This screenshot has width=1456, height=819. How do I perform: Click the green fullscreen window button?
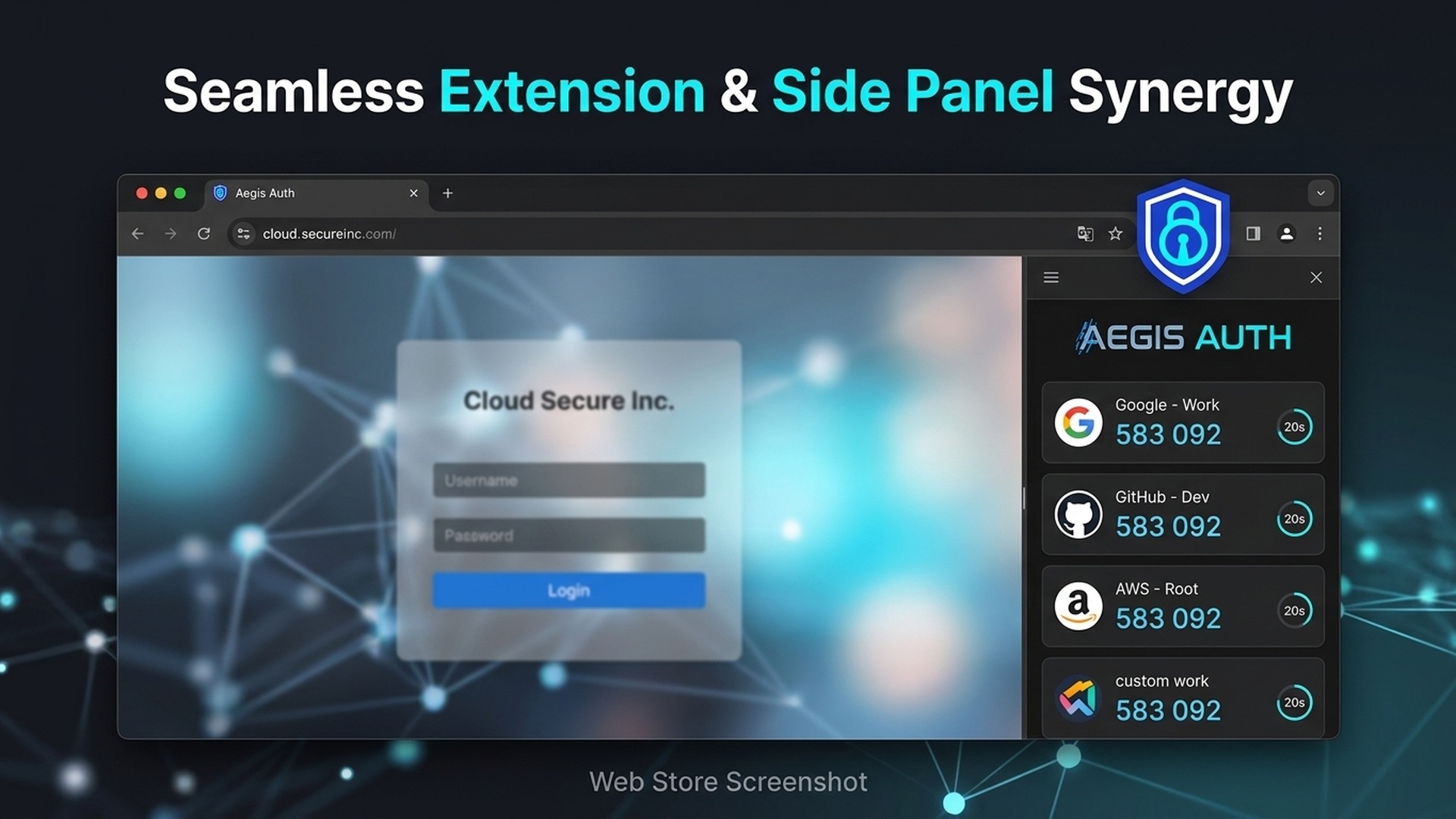[180, 193]
